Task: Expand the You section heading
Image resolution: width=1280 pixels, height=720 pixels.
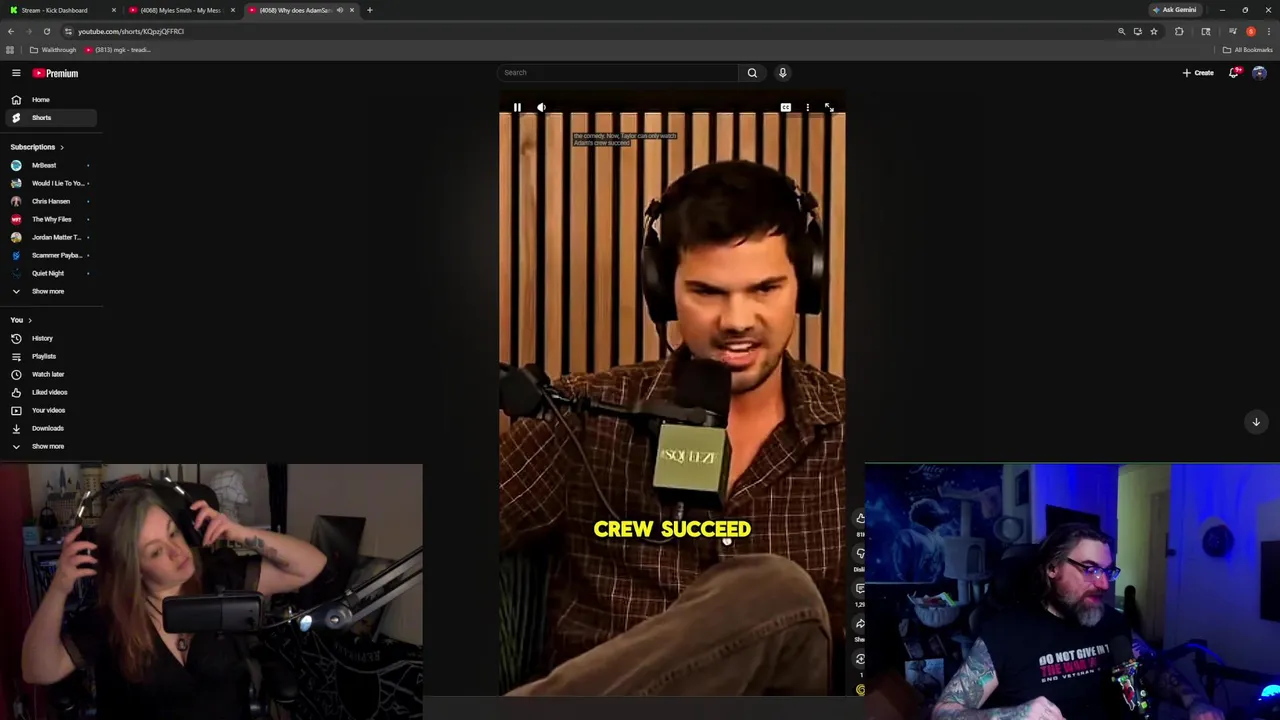Action: [21, 320]
